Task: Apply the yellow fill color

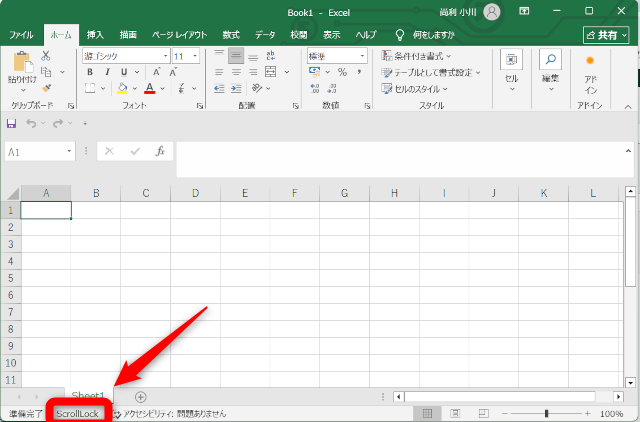Action: pyautogui.click(x=122, y=88)
